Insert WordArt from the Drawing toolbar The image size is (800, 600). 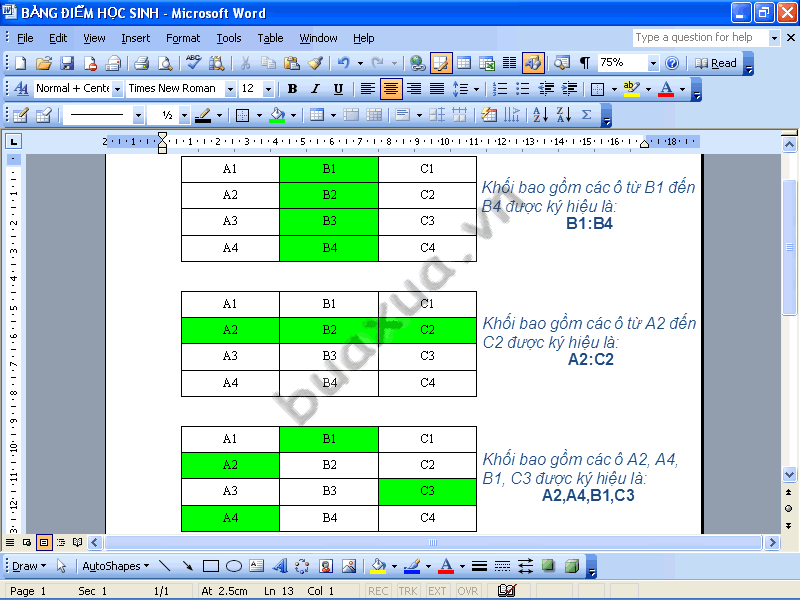pos(280,566)
